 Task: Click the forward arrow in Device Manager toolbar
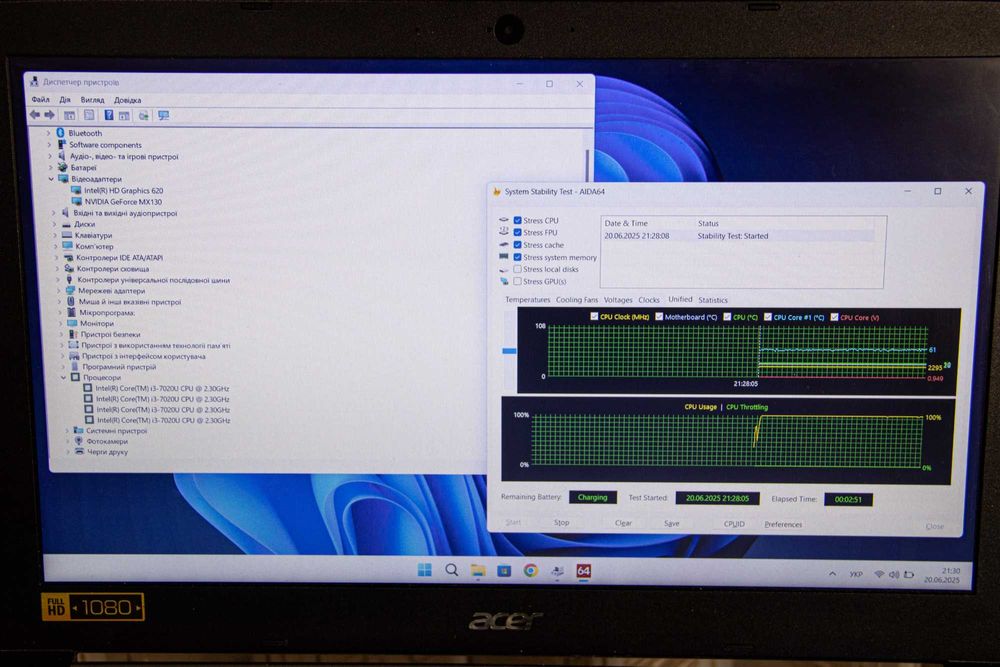tap(49, 115)
